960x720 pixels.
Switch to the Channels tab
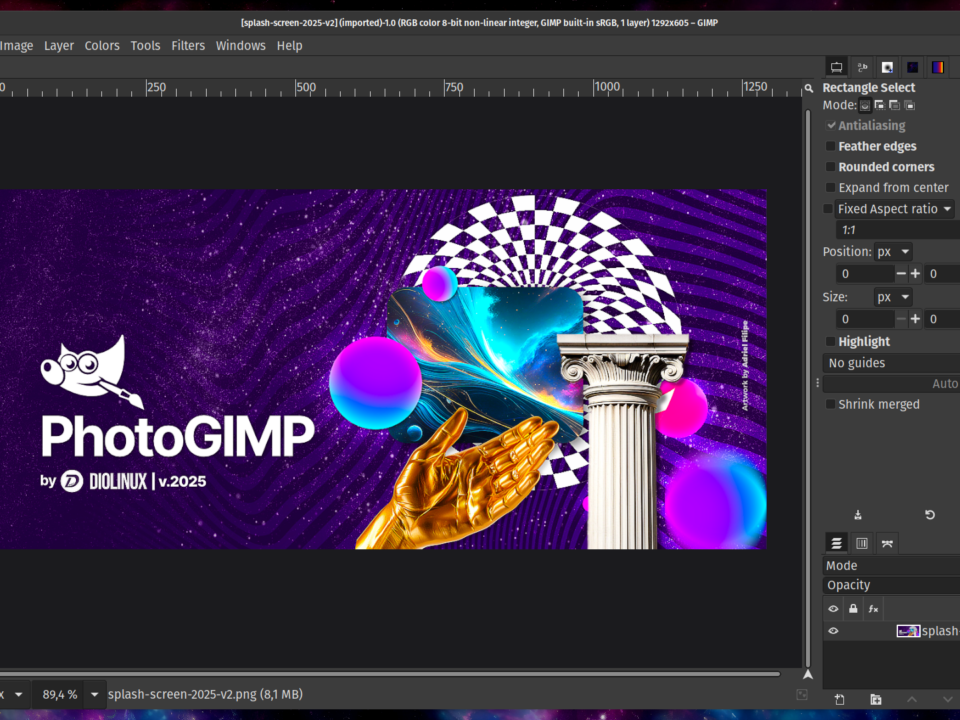click(x=862, y=542)
